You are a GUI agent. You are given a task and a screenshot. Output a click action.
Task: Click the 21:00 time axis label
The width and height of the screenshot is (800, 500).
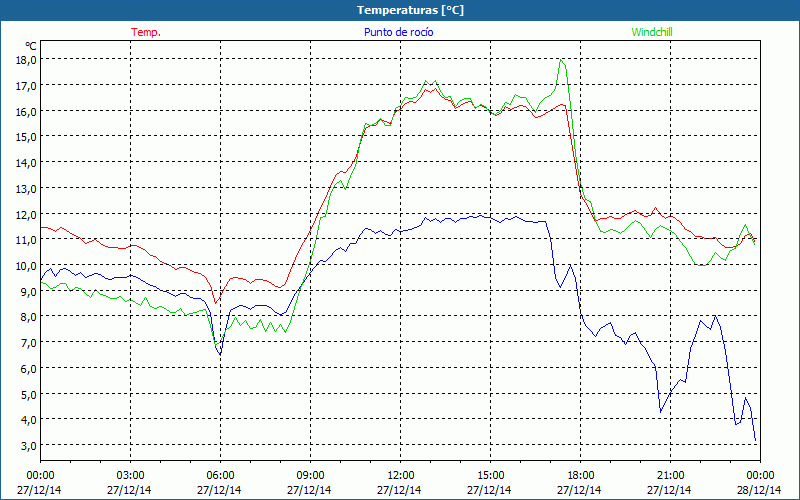670,476
